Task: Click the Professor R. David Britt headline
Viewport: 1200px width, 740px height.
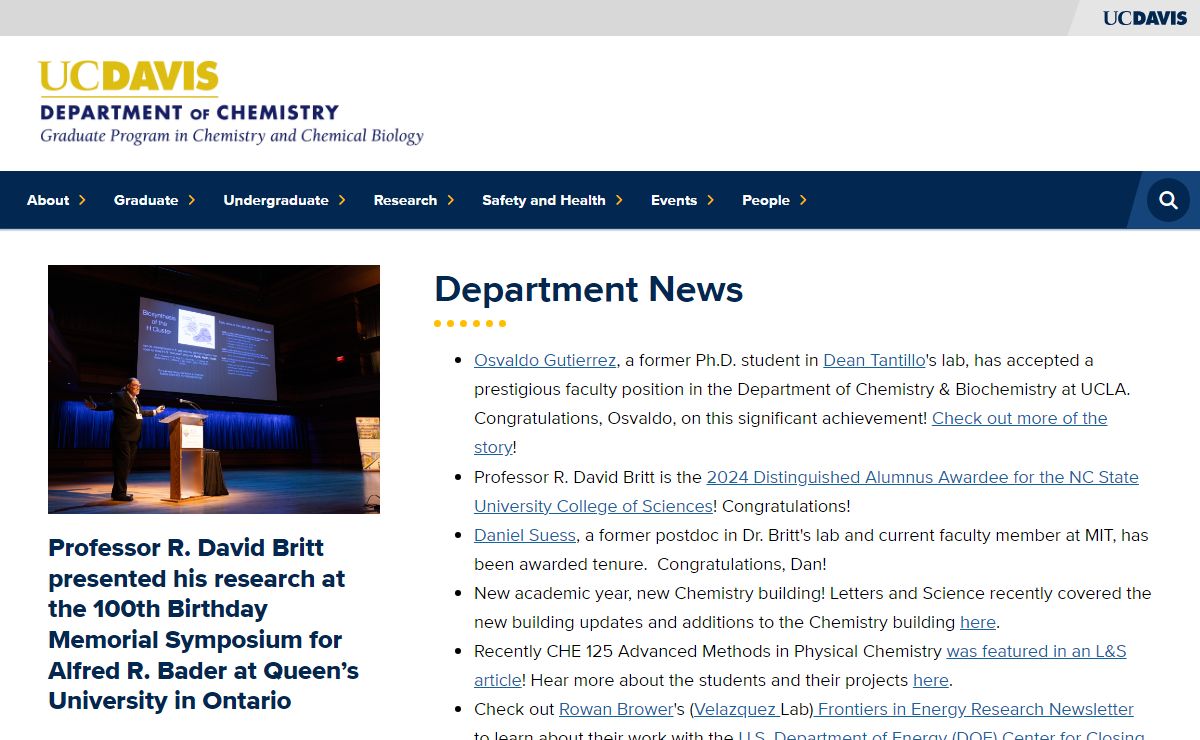Action: pyautogui.click(x=203, y=624)
